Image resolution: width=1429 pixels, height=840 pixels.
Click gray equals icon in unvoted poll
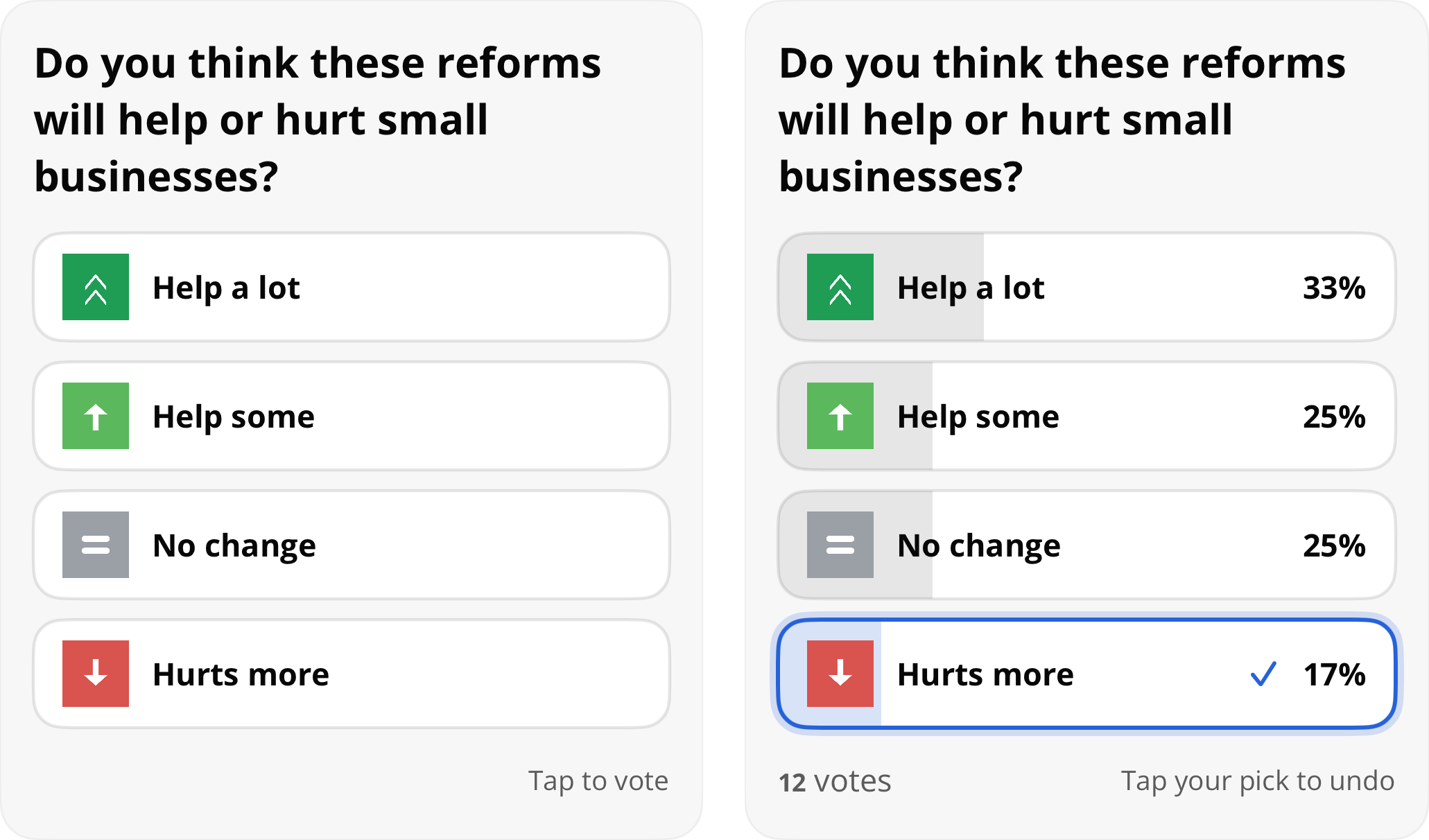96,545
